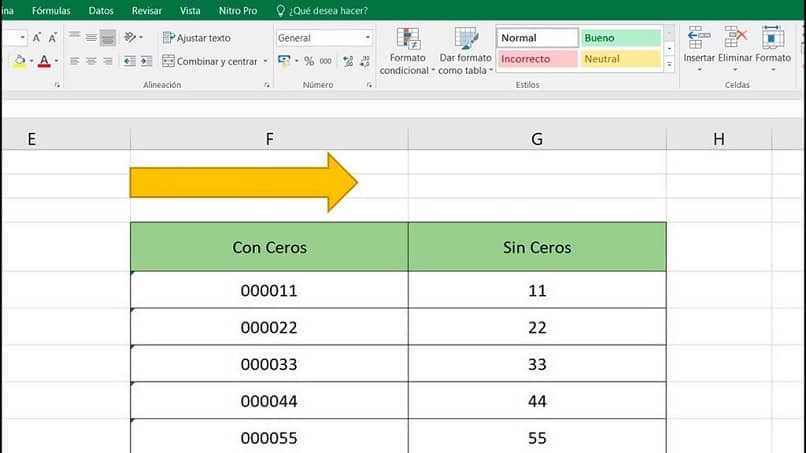
Task: Click the Formato cells icon
Action: click(773, 38)
